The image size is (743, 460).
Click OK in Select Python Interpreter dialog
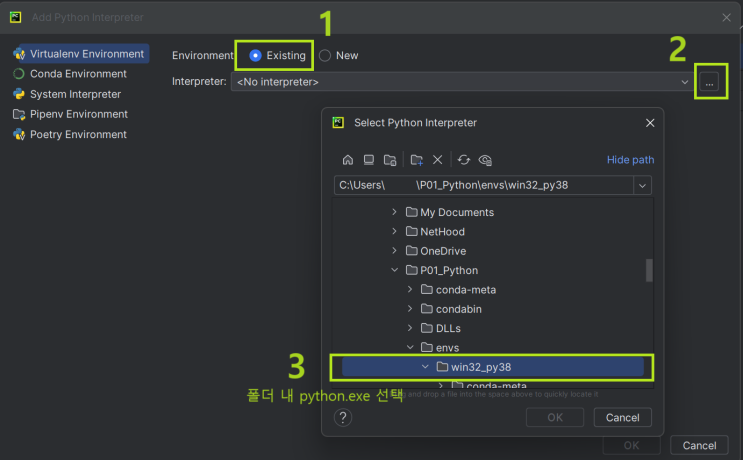point(555,418)
